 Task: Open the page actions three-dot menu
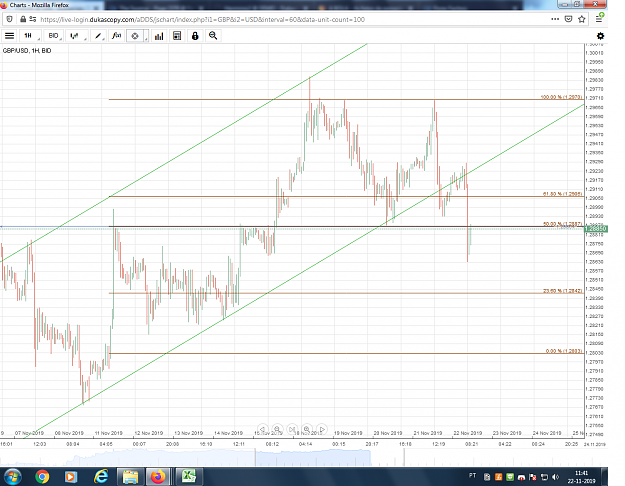(555, 19)
